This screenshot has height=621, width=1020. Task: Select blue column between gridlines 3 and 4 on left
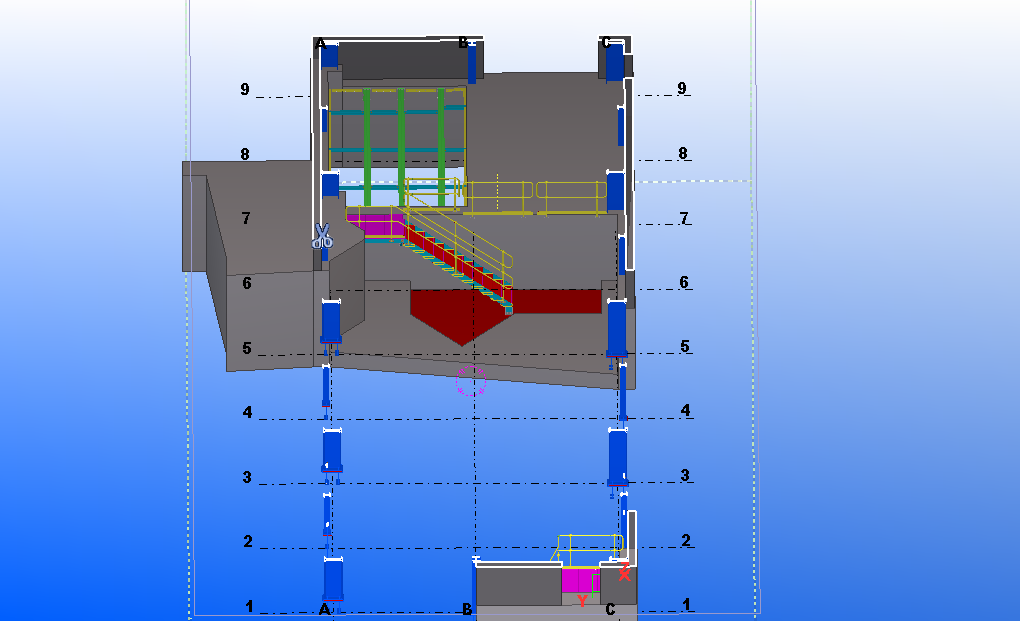click(332, 449)
